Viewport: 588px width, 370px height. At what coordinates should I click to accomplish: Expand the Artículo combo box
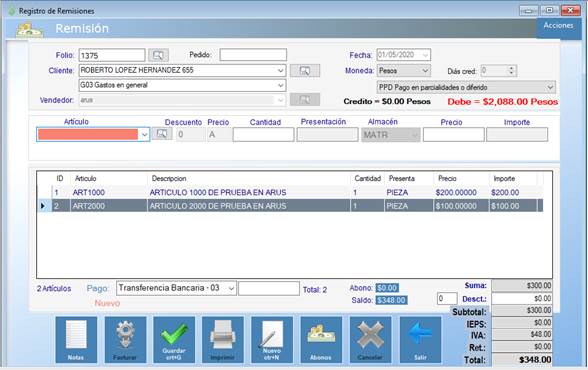[144, 135]
